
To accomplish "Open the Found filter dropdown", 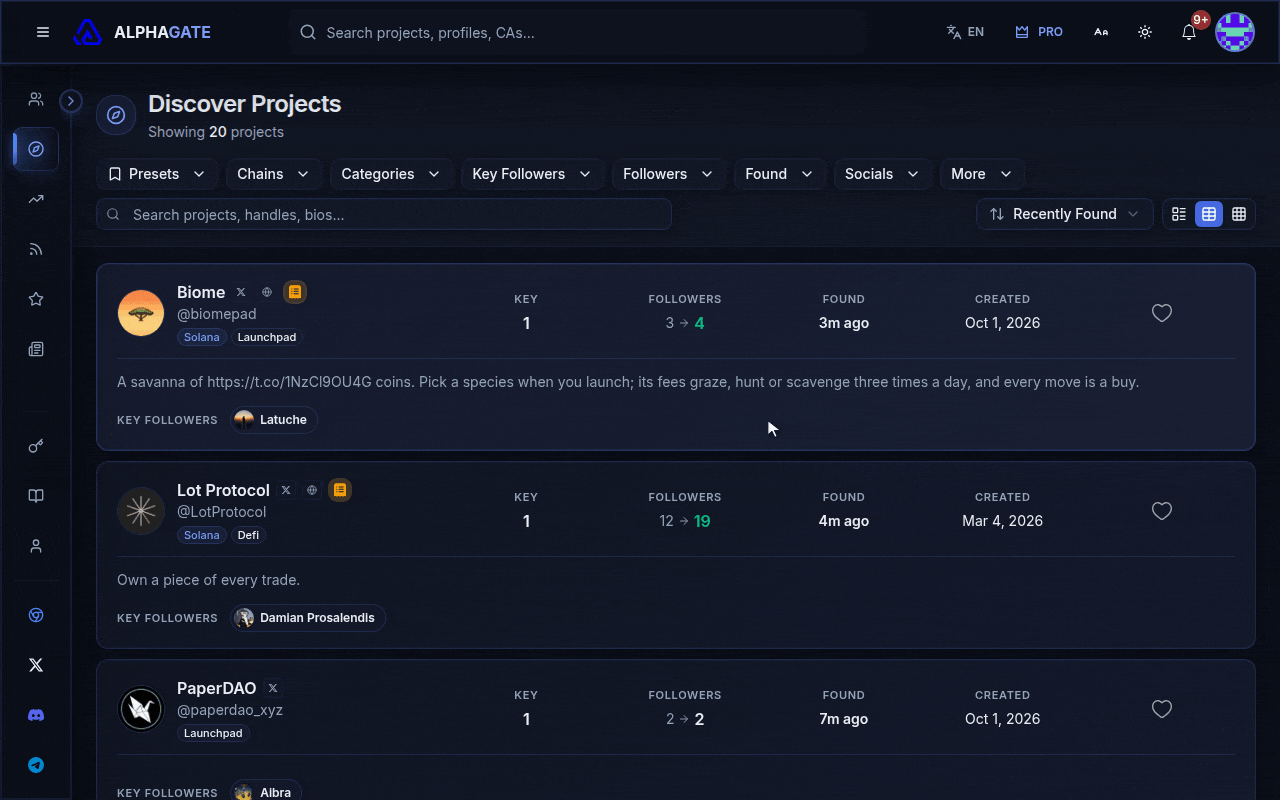I will 779,174.
